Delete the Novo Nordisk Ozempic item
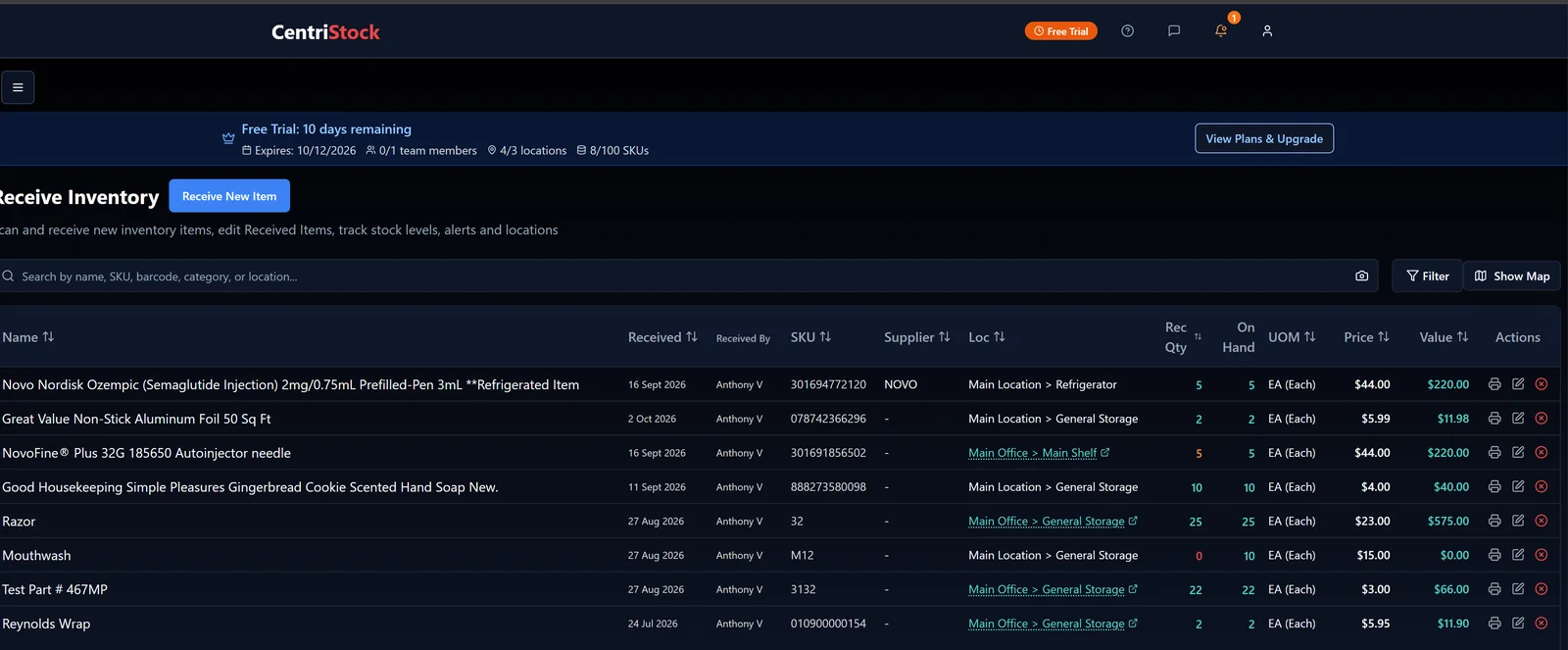 (1541, 384)
